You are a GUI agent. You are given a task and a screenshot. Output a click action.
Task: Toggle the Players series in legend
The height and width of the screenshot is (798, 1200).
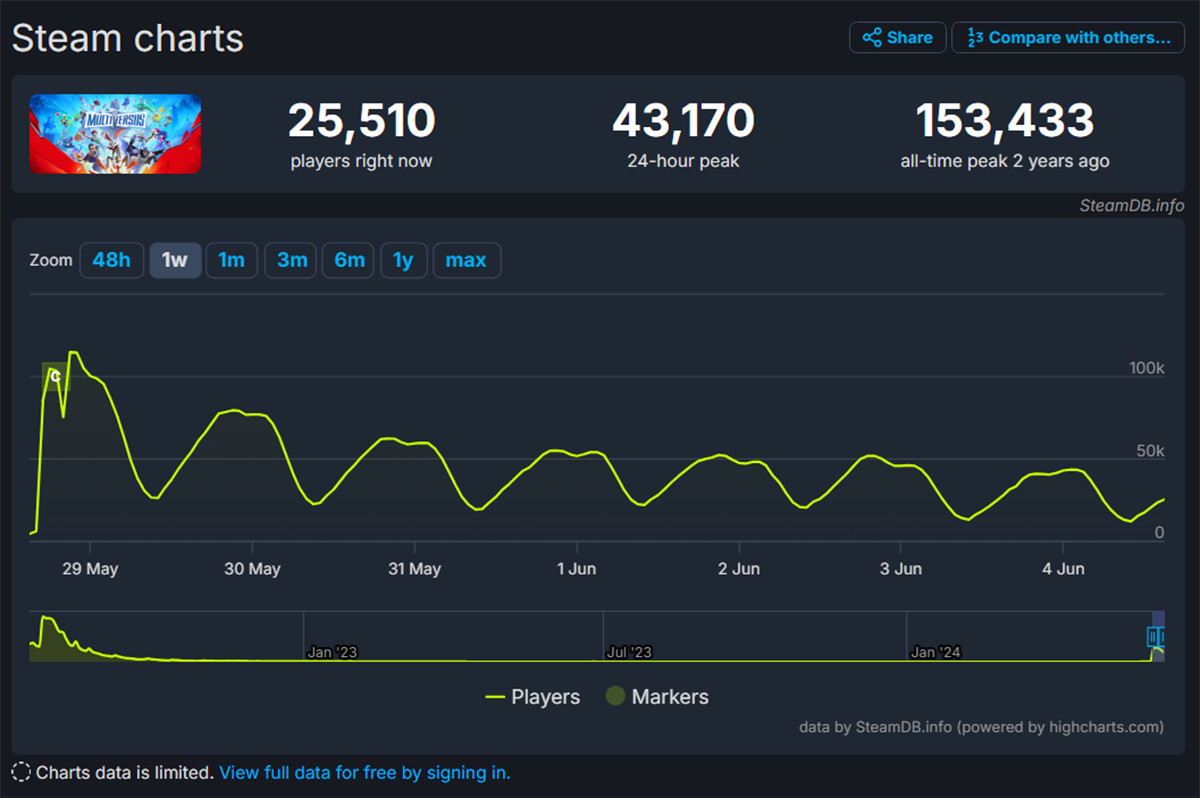tap(532, 697)
